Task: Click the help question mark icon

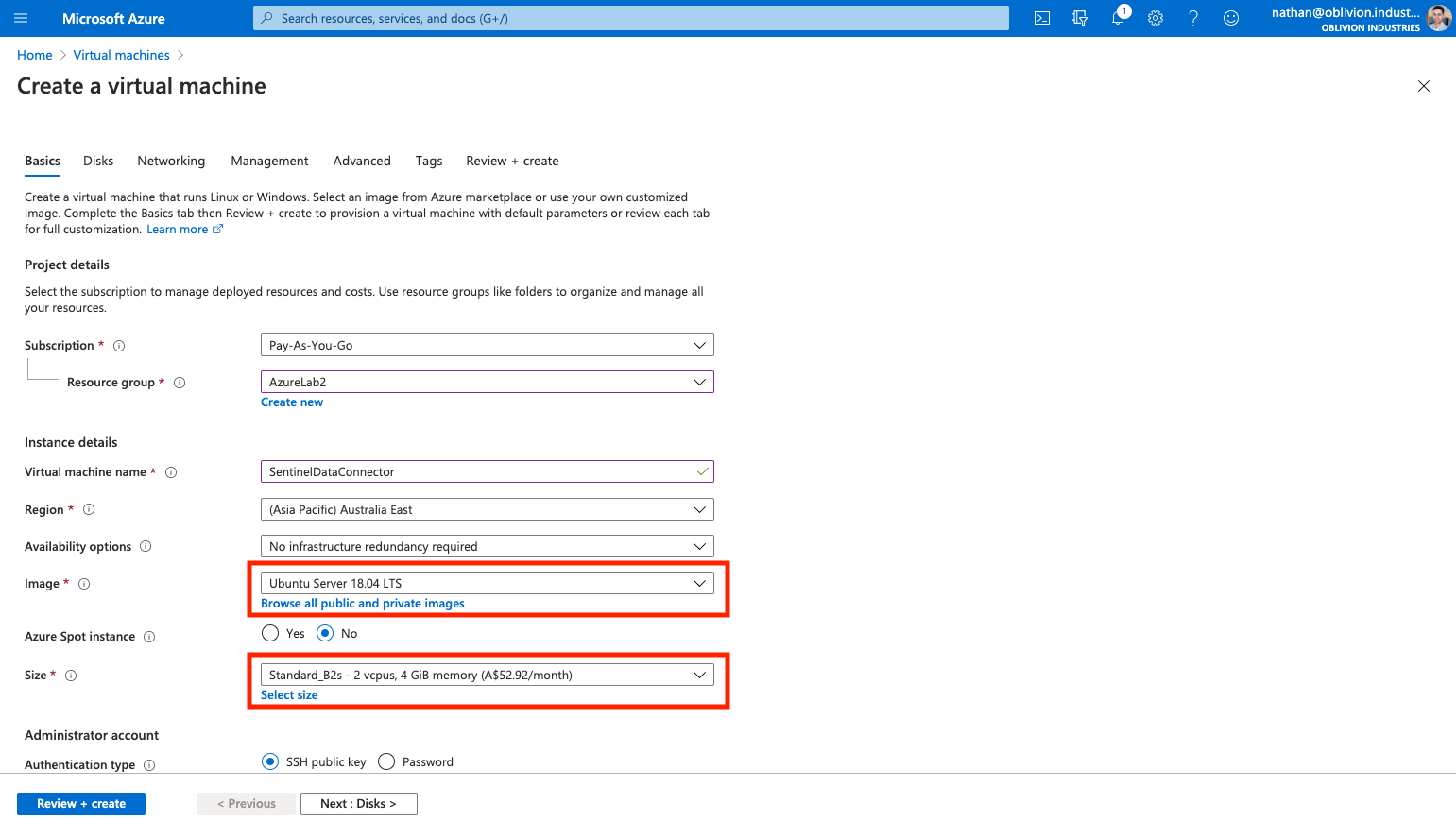Action: coord(1193,18)
